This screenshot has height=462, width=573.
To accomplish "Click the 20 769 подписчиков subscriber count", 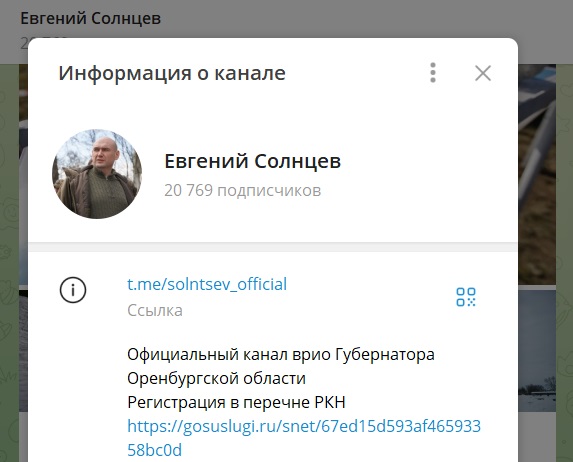I will [242, 190].
